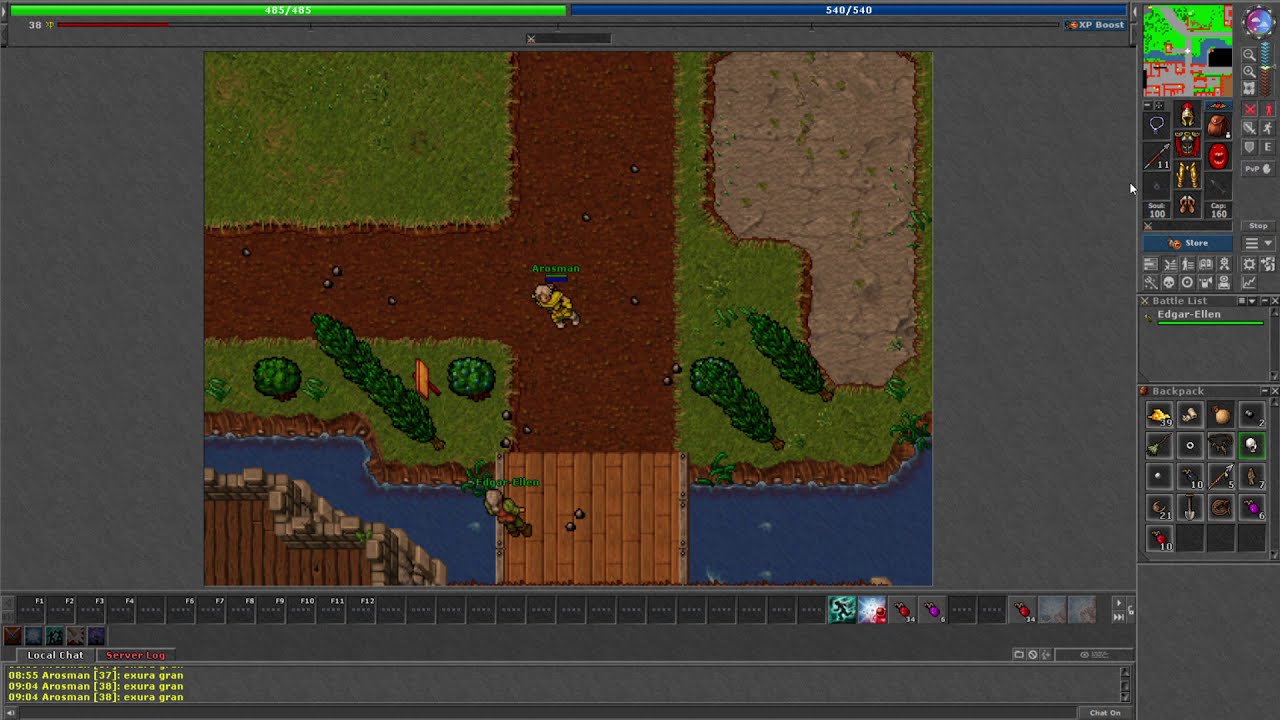Open the skull unjustified points widget
The width and height of the screenshot is (1280, 720).
[x=1168, y=283]
